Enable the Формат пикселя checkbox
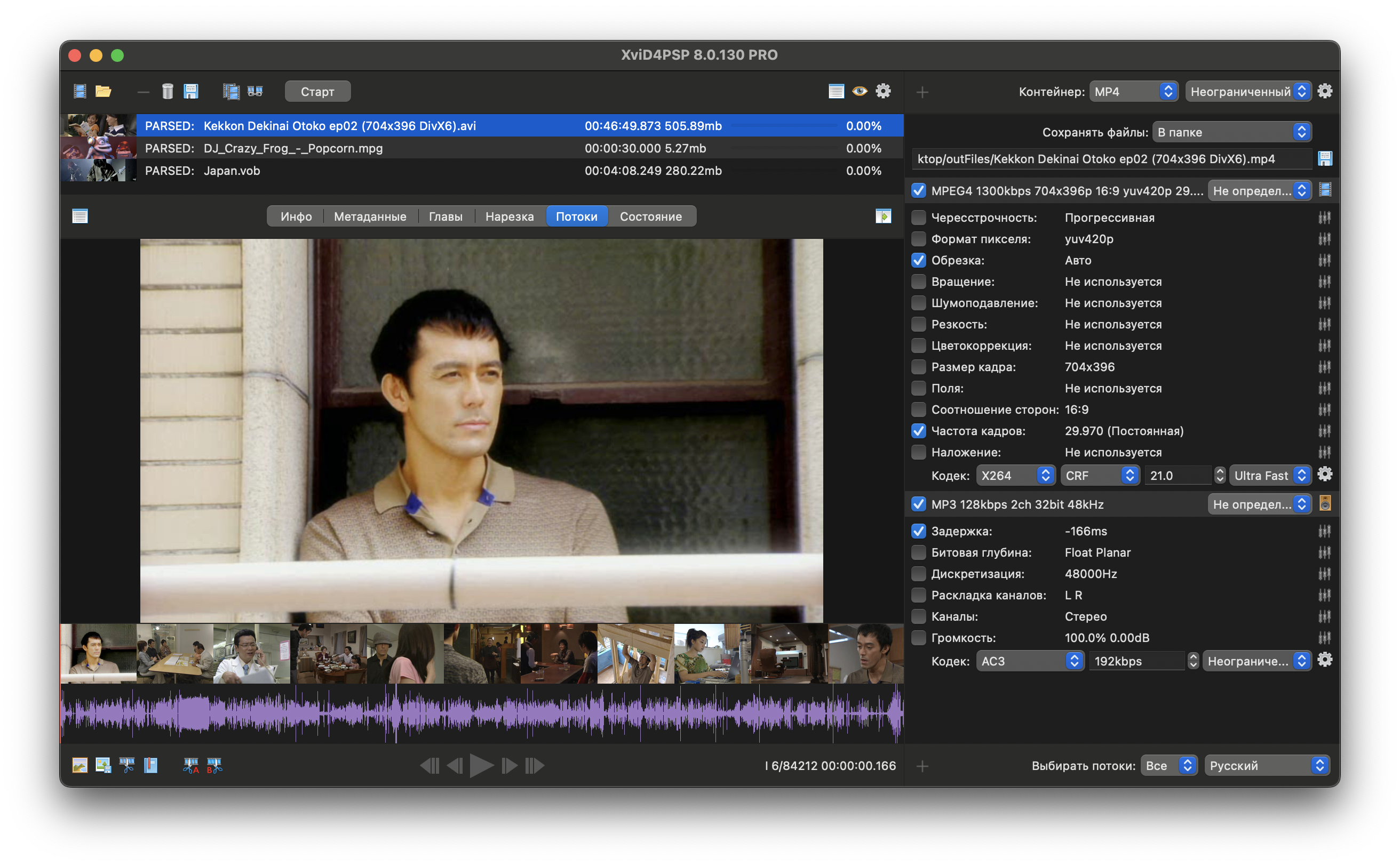The width and height of the screenshot is (1400, 866). click(x=918, y=239)
